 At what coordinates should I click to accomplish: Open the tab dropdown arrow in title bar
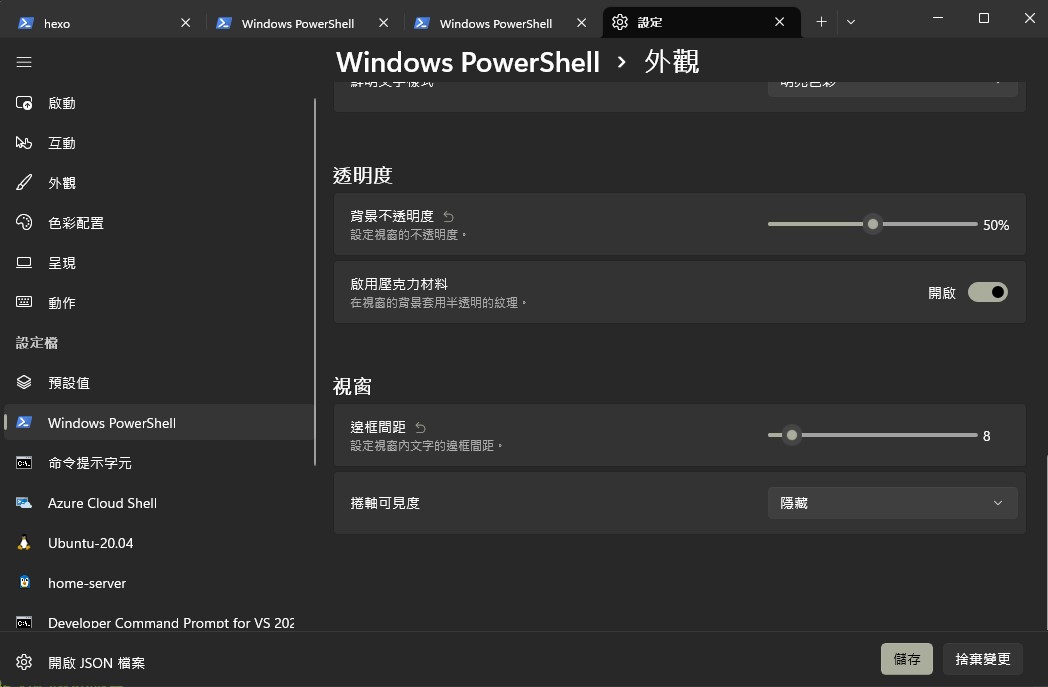[851, 22]
